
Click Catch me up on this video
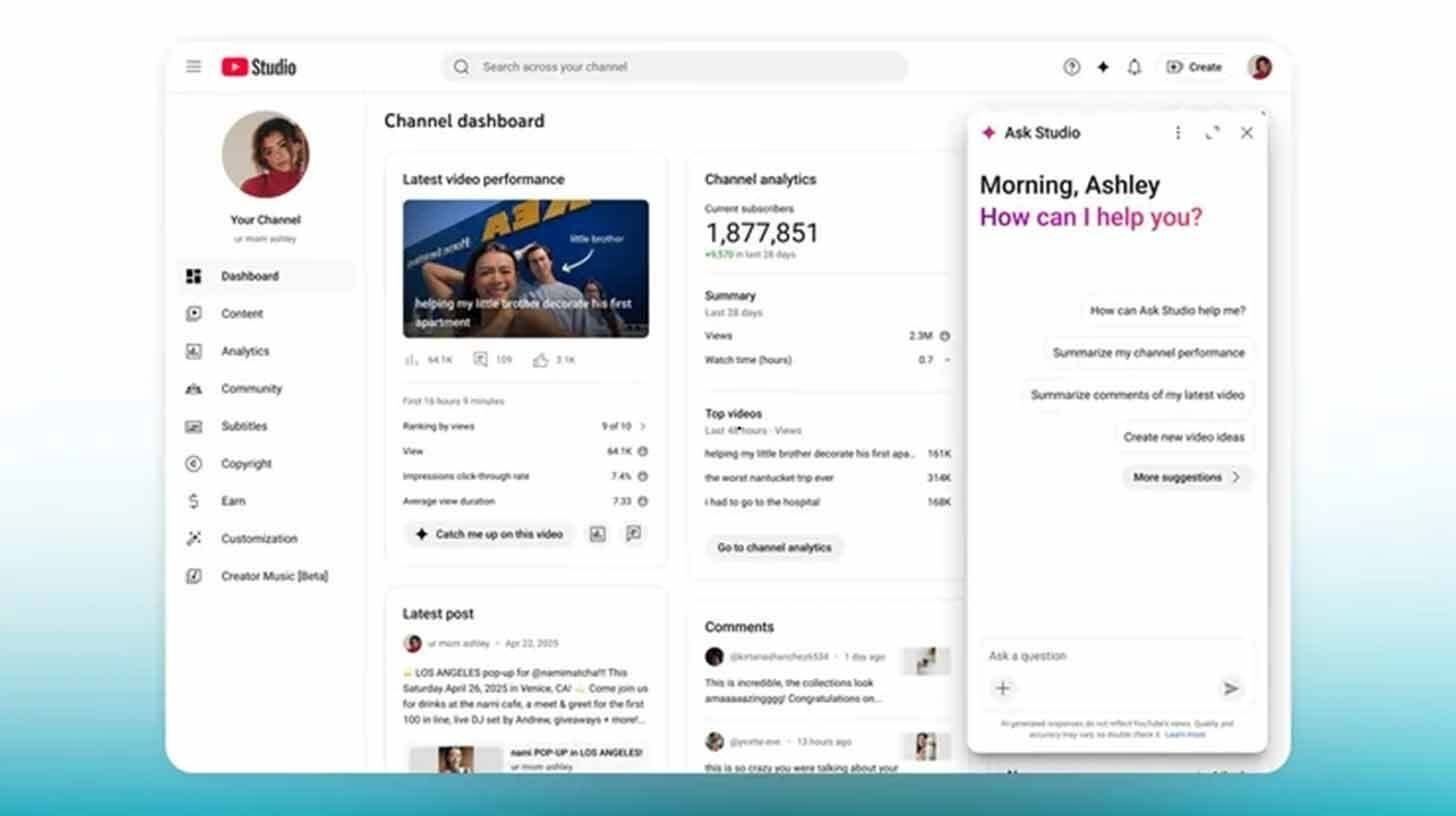tap(488, 534)
